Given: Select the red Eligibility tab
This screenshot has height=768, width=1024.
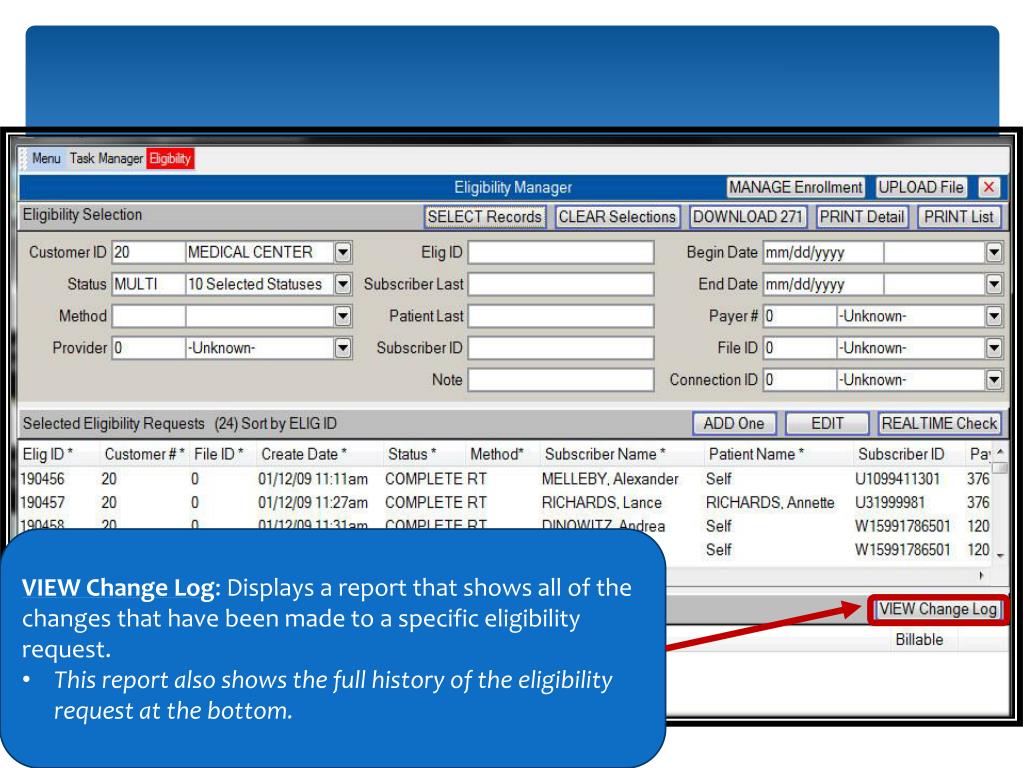Looking at the screenshot, I should (x=170, y=158).
